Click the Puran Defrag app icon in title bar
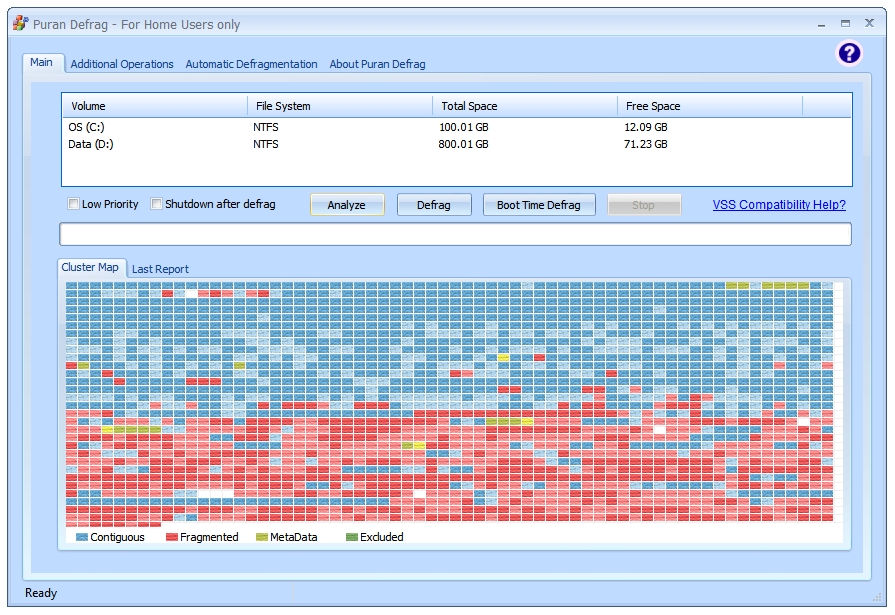The height and width of the screenshot is (615, 895). tap(20, 23)
